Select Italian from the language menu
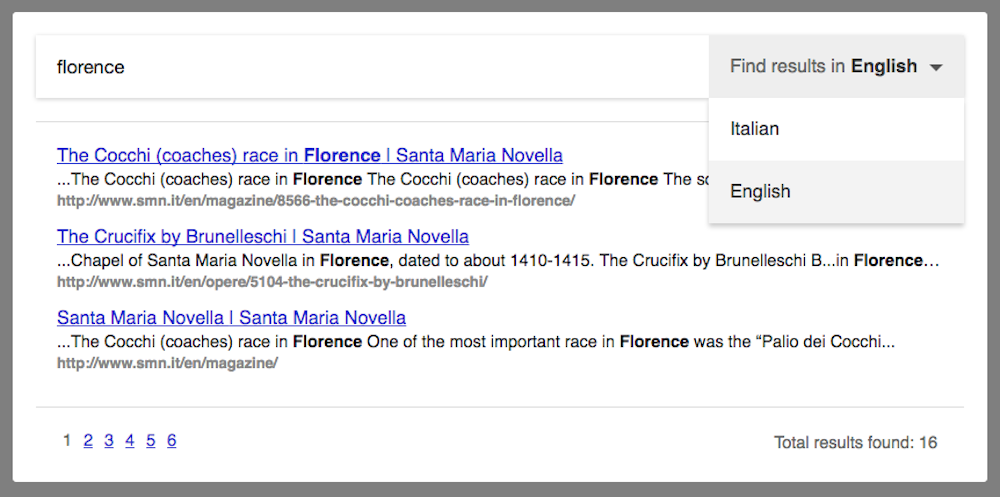The width and height of the screenshot is (1000, 497). [755, 129]
